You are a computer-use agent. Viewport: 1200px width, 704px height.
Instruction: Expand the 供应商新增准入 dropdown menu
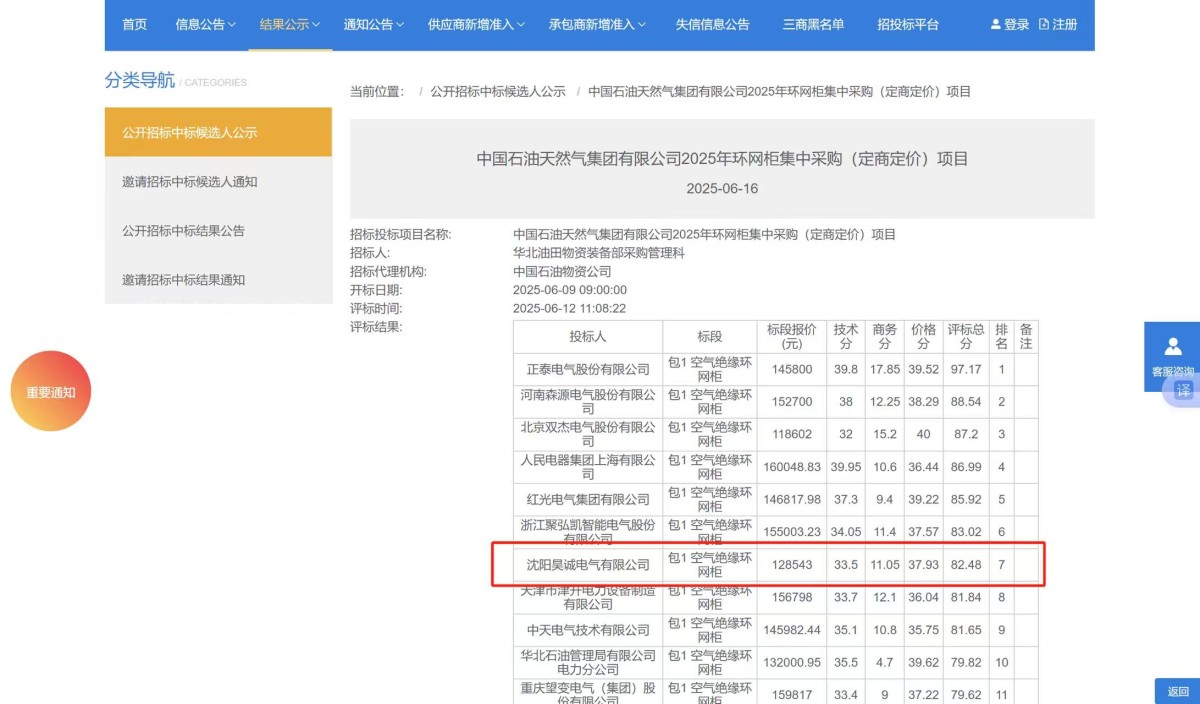point(476,24)
